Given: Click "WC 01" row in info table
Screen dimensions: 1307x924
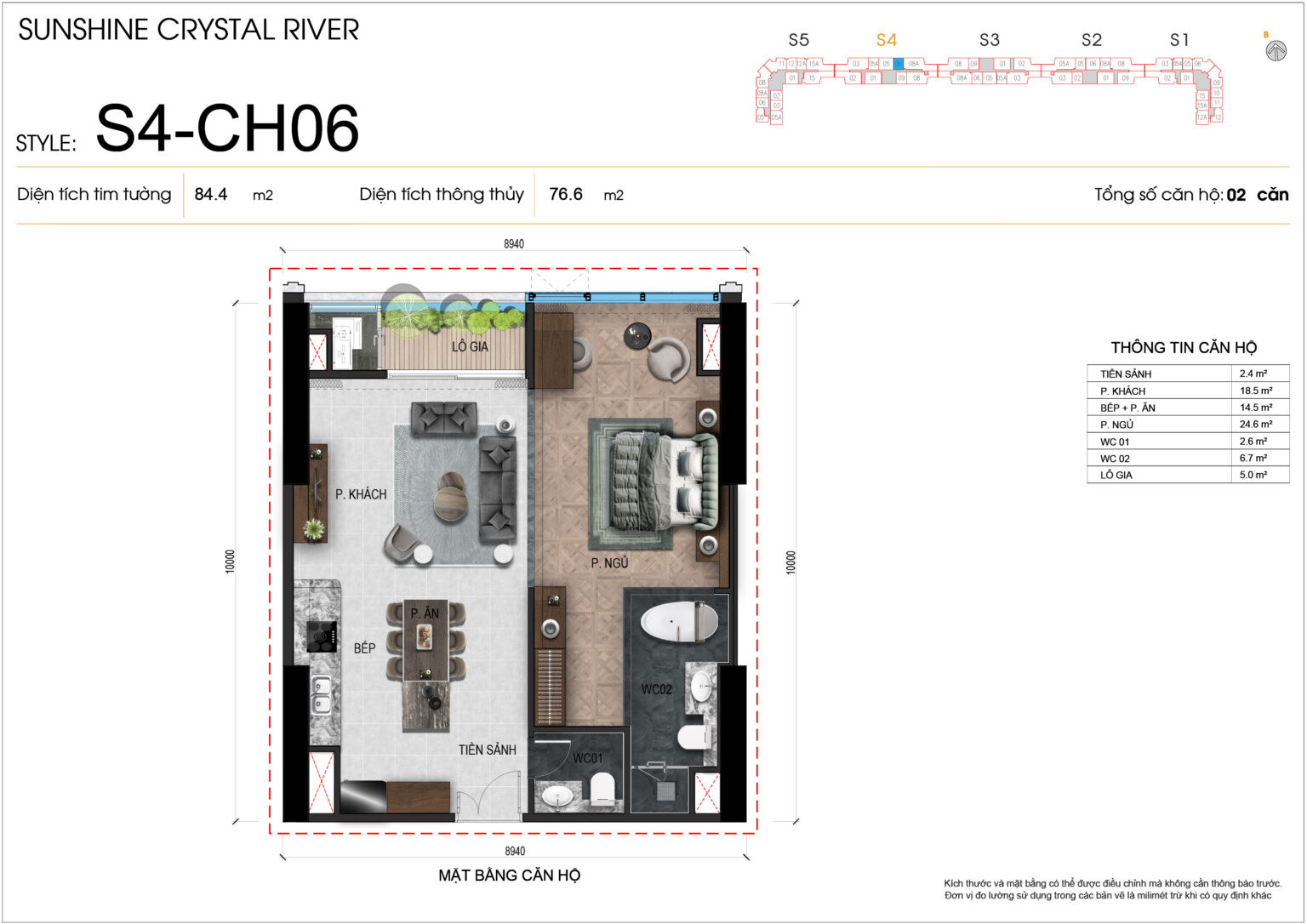Looking at the screenshot, I should [1188, 442].
